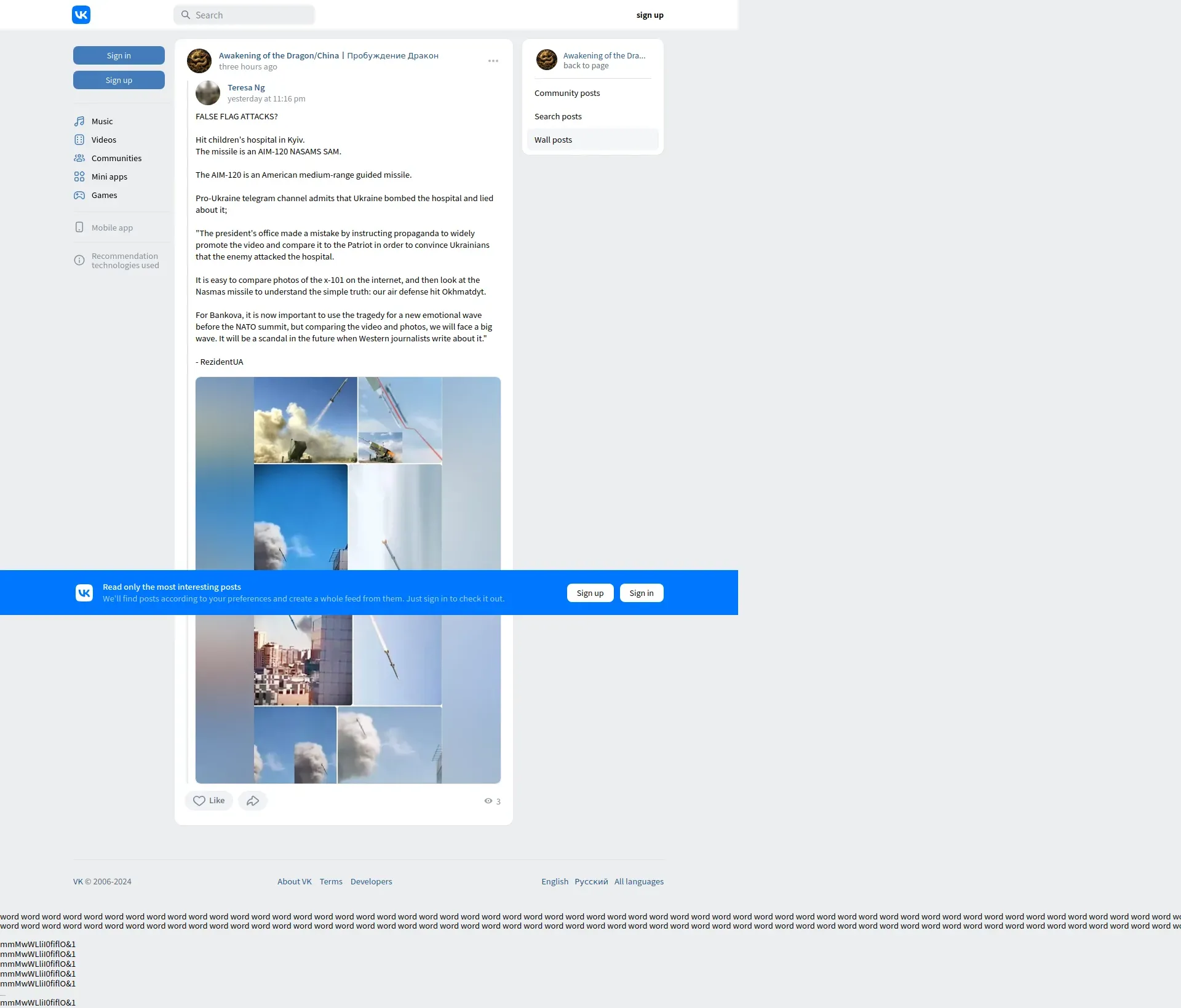Click the Mobile app phone icon
Image resolution: width=1181 pixels, height=1008 pixels.
point(79,228)
